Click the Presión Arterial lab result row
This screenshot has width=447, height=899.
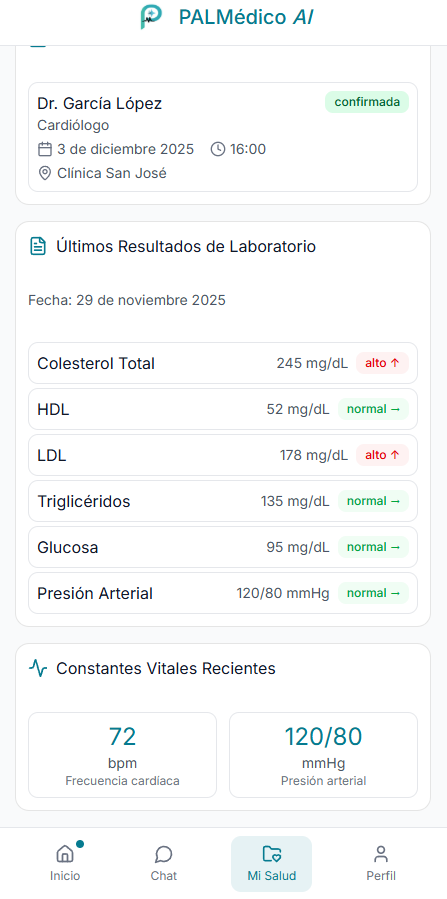(223, 593)
